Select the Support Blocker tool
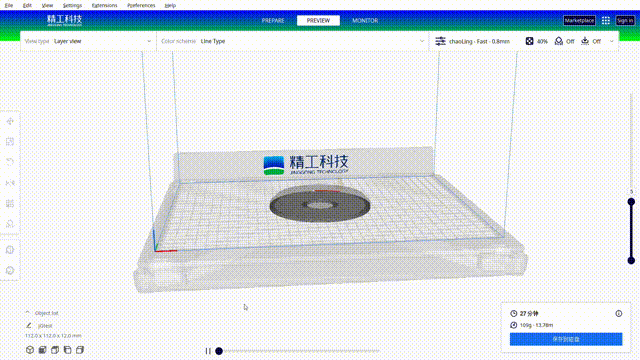Screen dimensions: 640x360 coord(10,224)
